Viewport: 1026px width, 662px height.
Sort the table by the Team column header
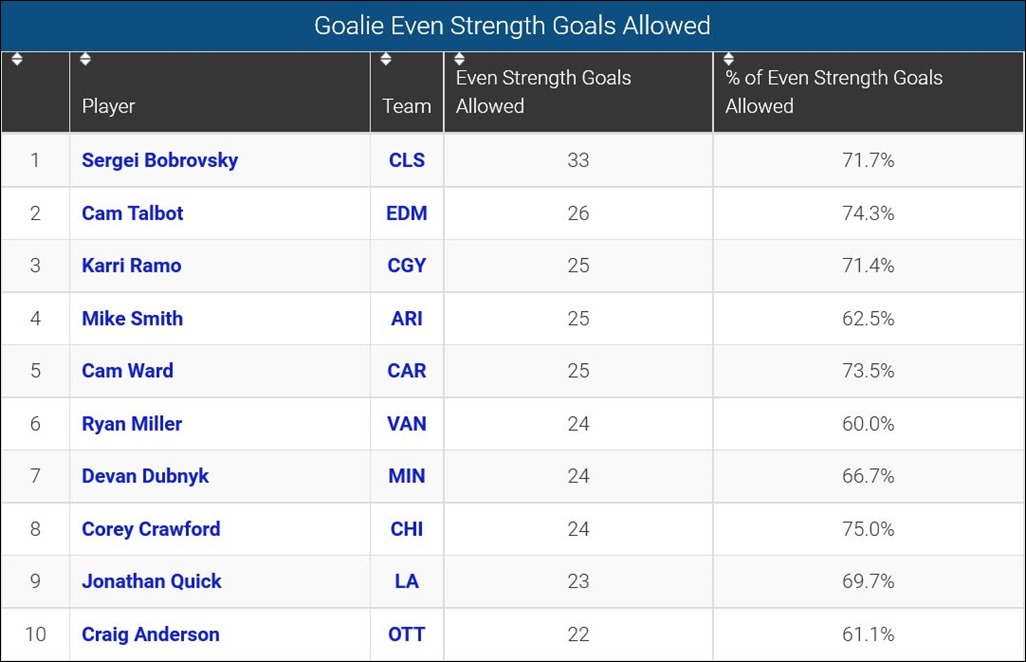406,105
